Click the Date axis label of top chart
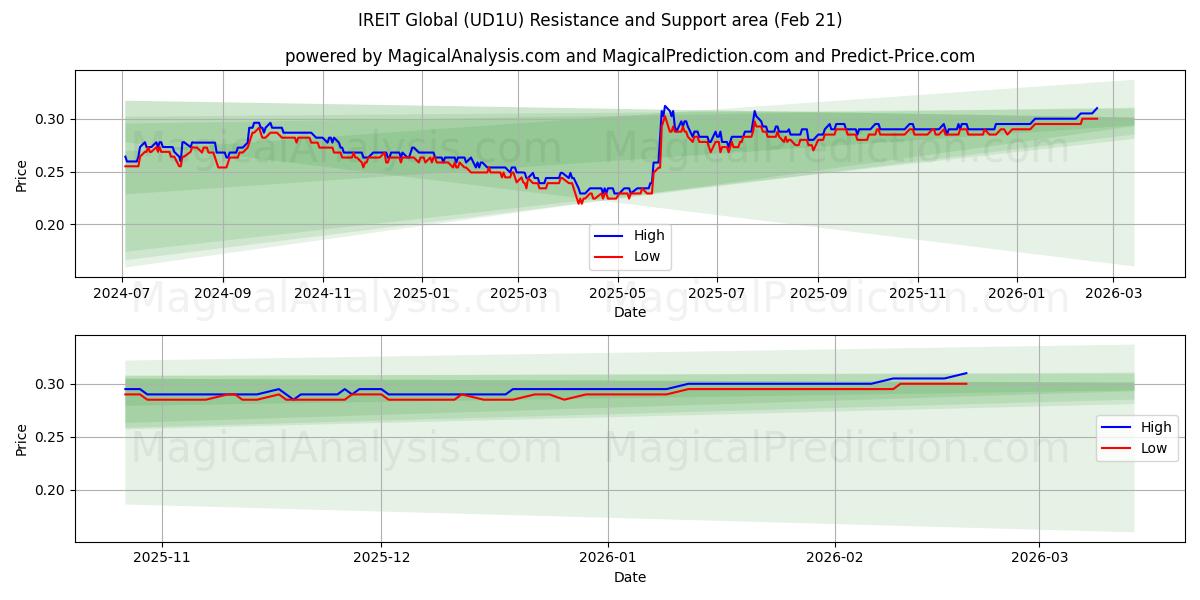The width and height of the screenshot is (1200, 600). click(631, 311)
